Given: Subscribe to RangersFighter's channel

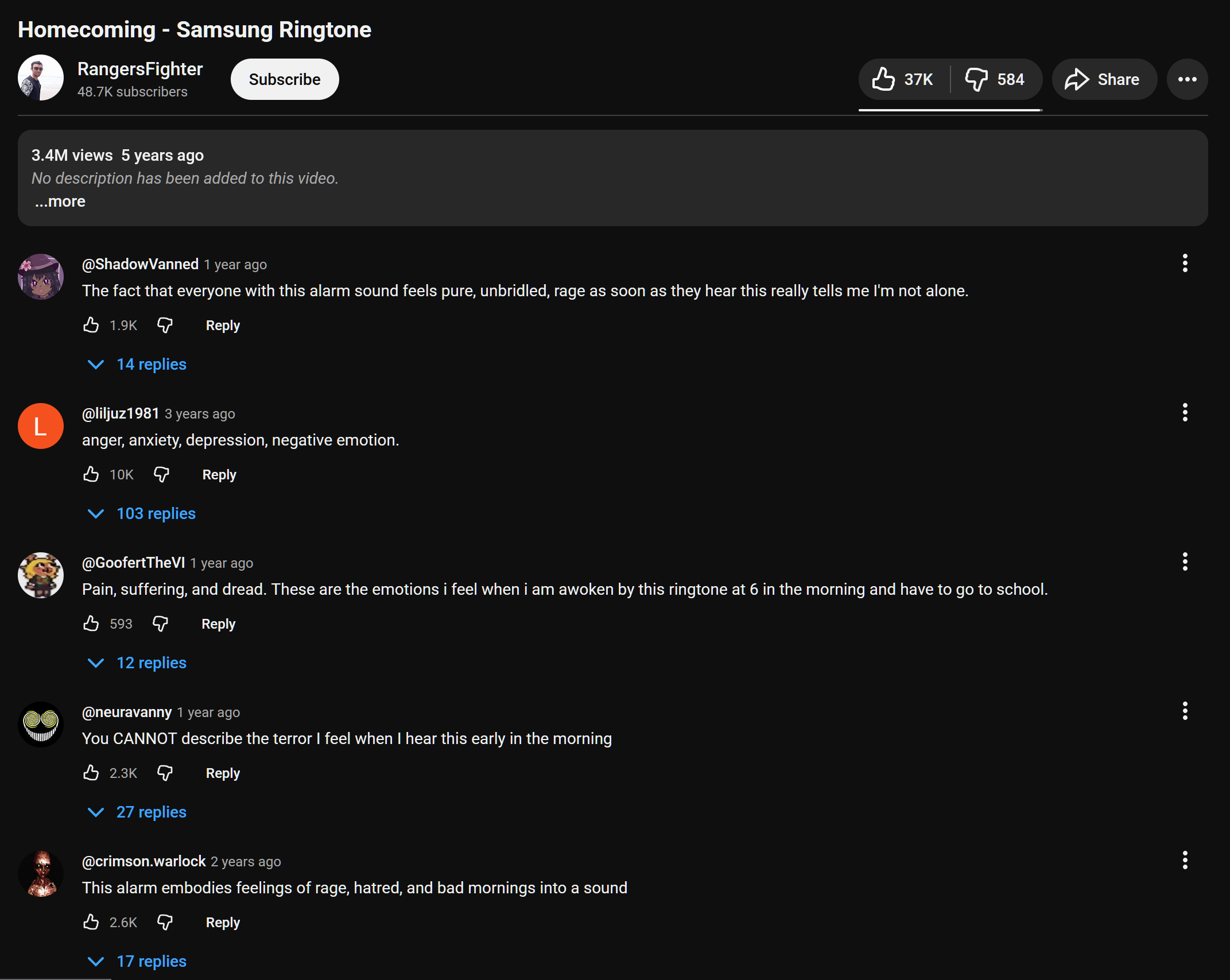Looking at the screenshot, I should (284, 79).
